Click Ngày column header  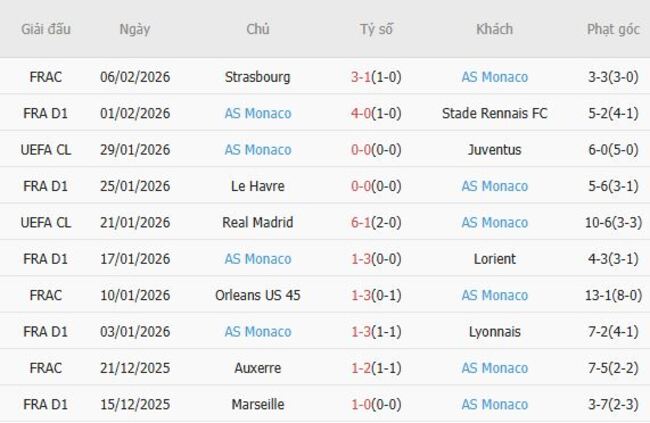tap(134, 29)
